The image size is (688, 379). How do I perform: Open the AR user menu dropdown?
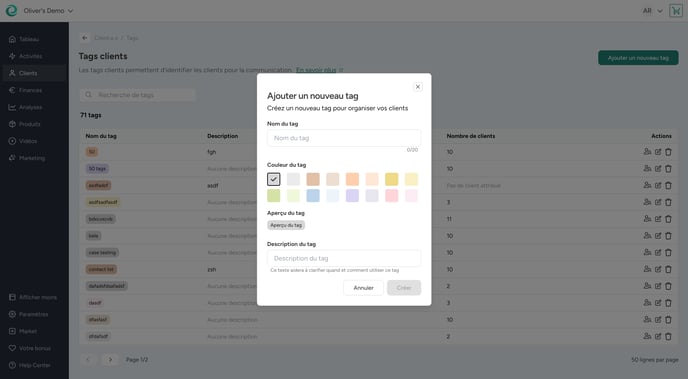[652, 11]
